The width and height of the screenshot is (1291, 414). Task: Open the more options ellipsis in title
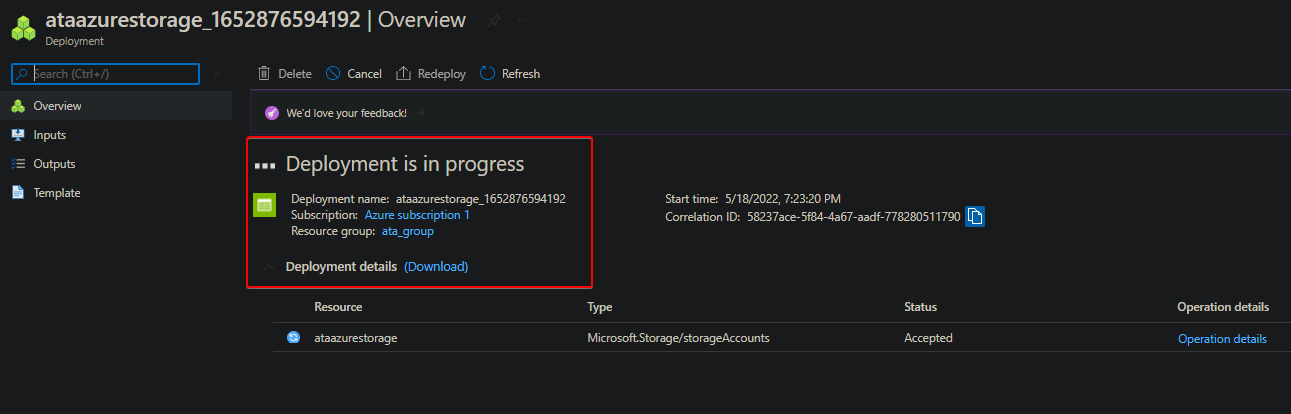525,20
